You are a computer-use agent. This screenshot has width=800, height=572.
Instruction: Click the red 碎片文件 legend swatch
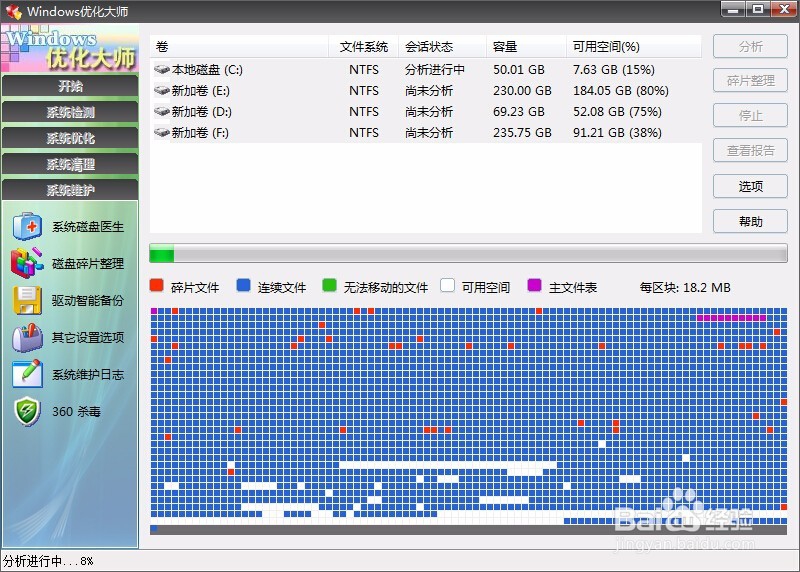tap(157, 285)
